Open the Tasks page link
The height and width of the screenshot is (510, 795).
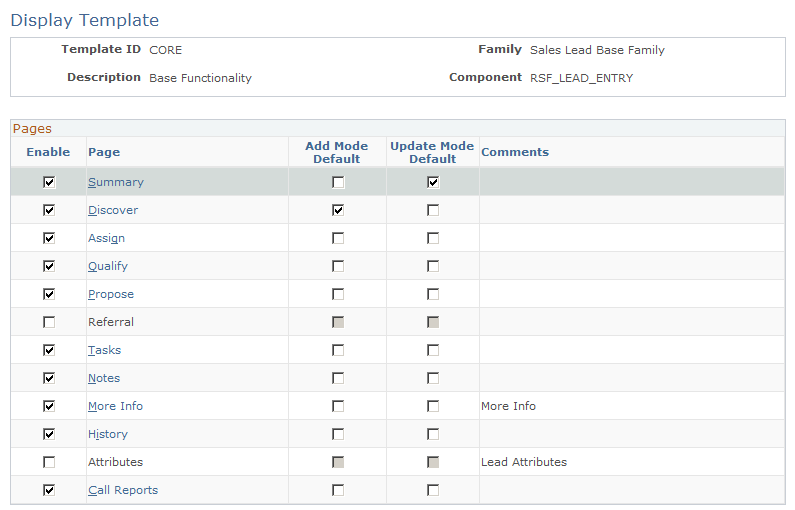[104, 350]
